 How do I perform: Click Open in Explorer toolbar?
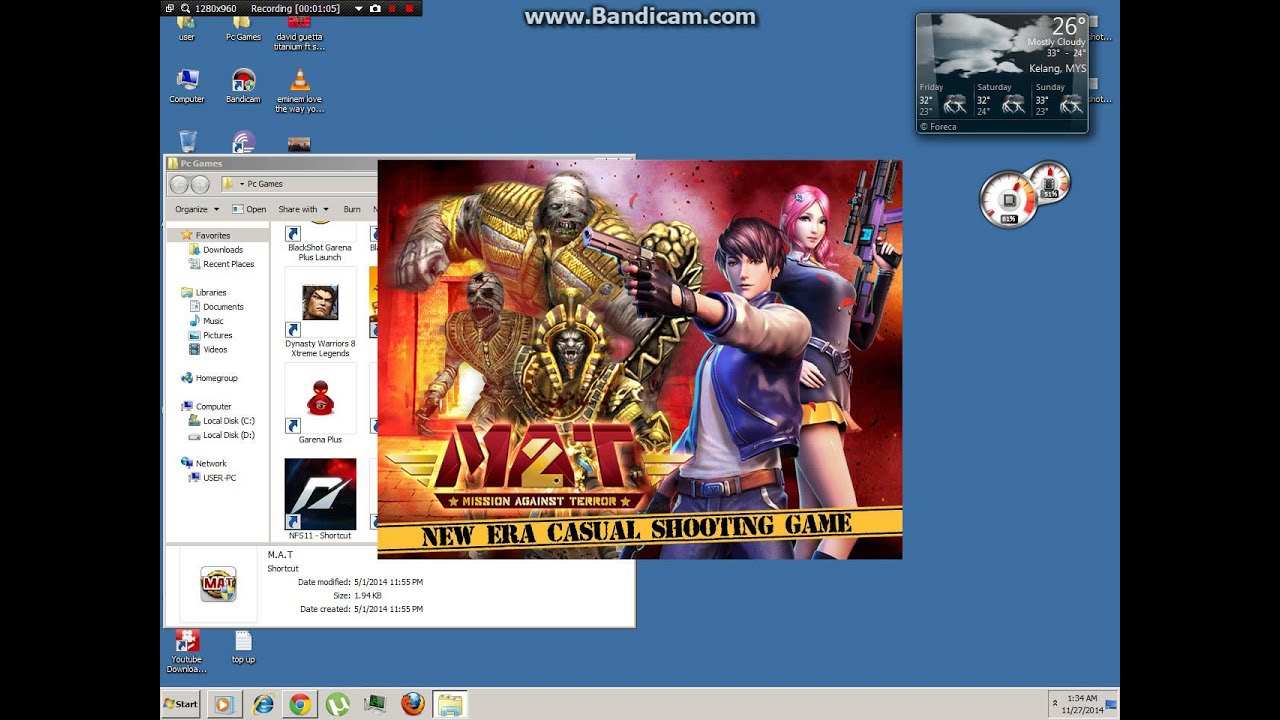point(249,209)
